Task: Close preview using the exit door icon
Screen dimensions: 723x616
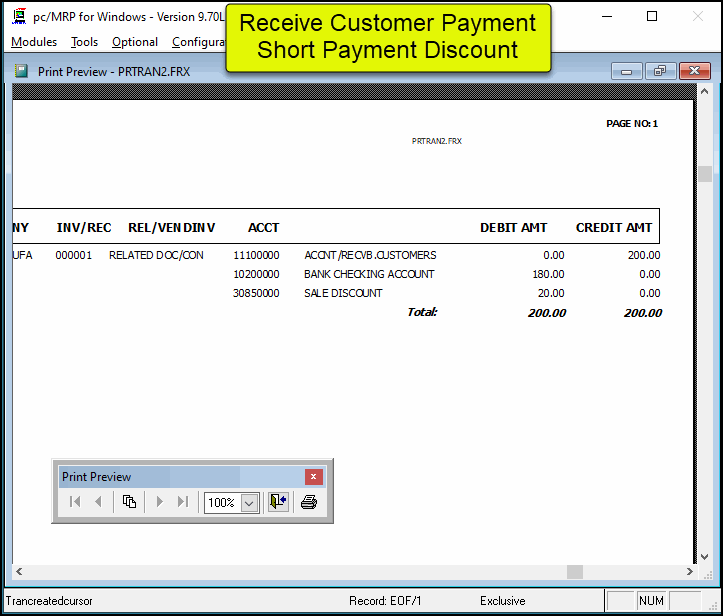Action: (277, 502)
